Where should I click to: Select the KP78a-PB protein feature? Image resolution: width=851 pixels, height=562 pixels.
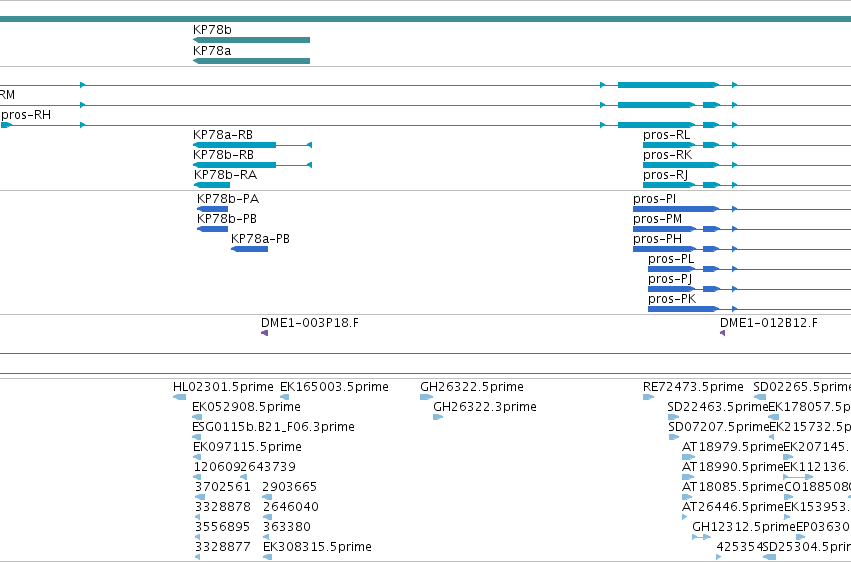(249, 249)
